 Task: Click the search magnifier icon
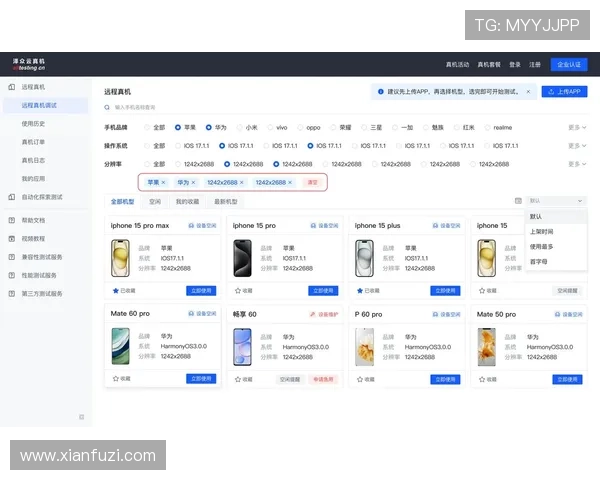(x=107, y=108)
